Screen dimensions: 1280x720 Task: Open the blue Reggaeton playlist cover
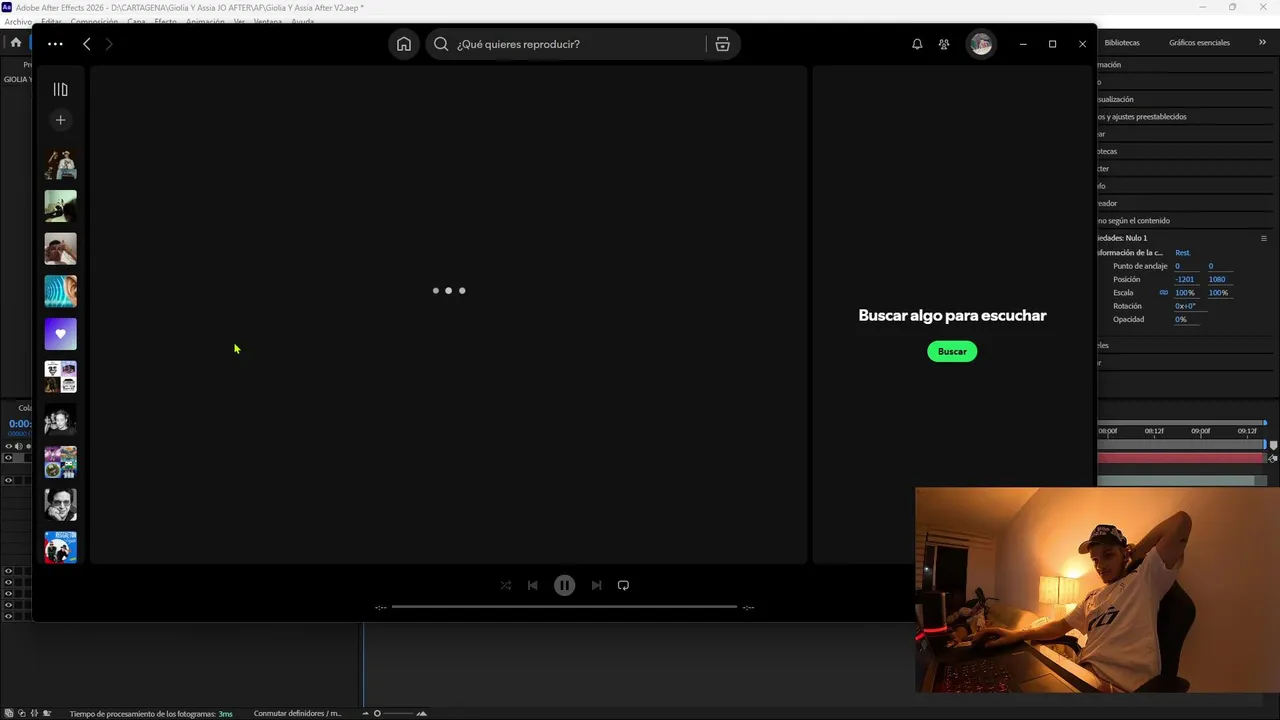point(60,547)
